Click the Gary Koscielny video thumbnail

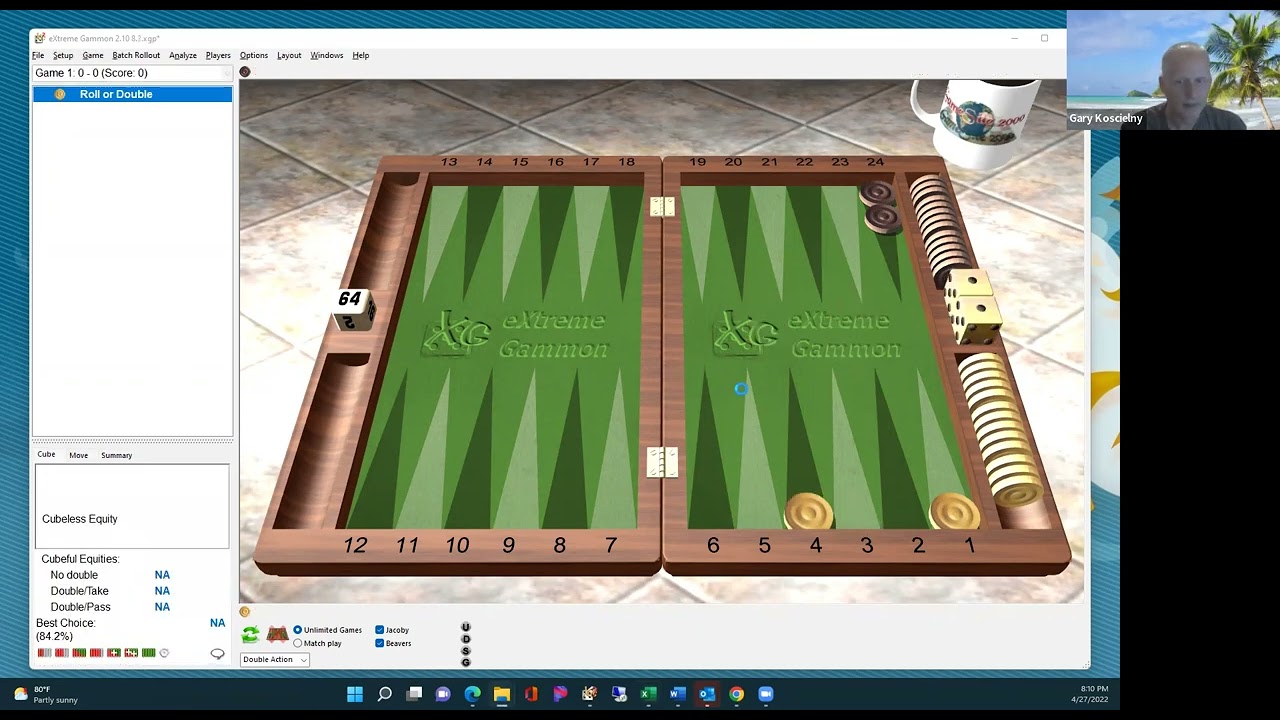point(1173,70)
